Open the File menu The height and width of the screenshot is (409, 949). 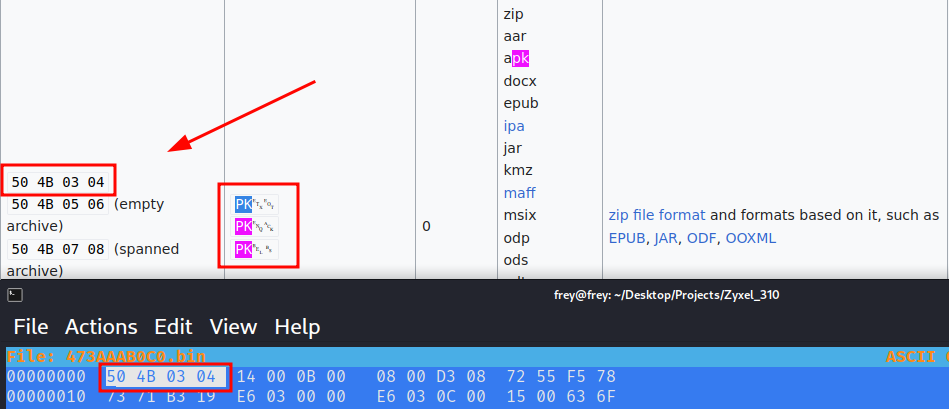(x=30, y=327)
